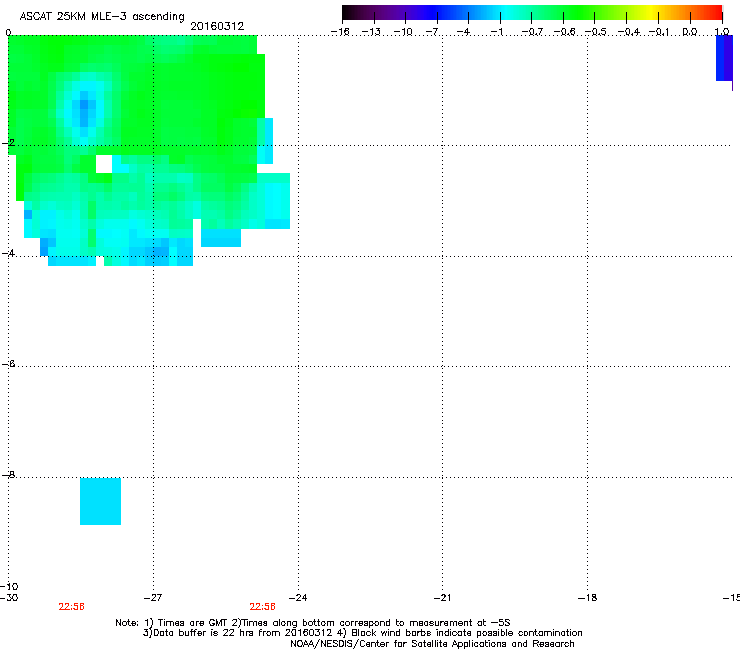Click the -0.4 color bar label
The height and width of the screenshot is (650, 740).
pos(629,32)
